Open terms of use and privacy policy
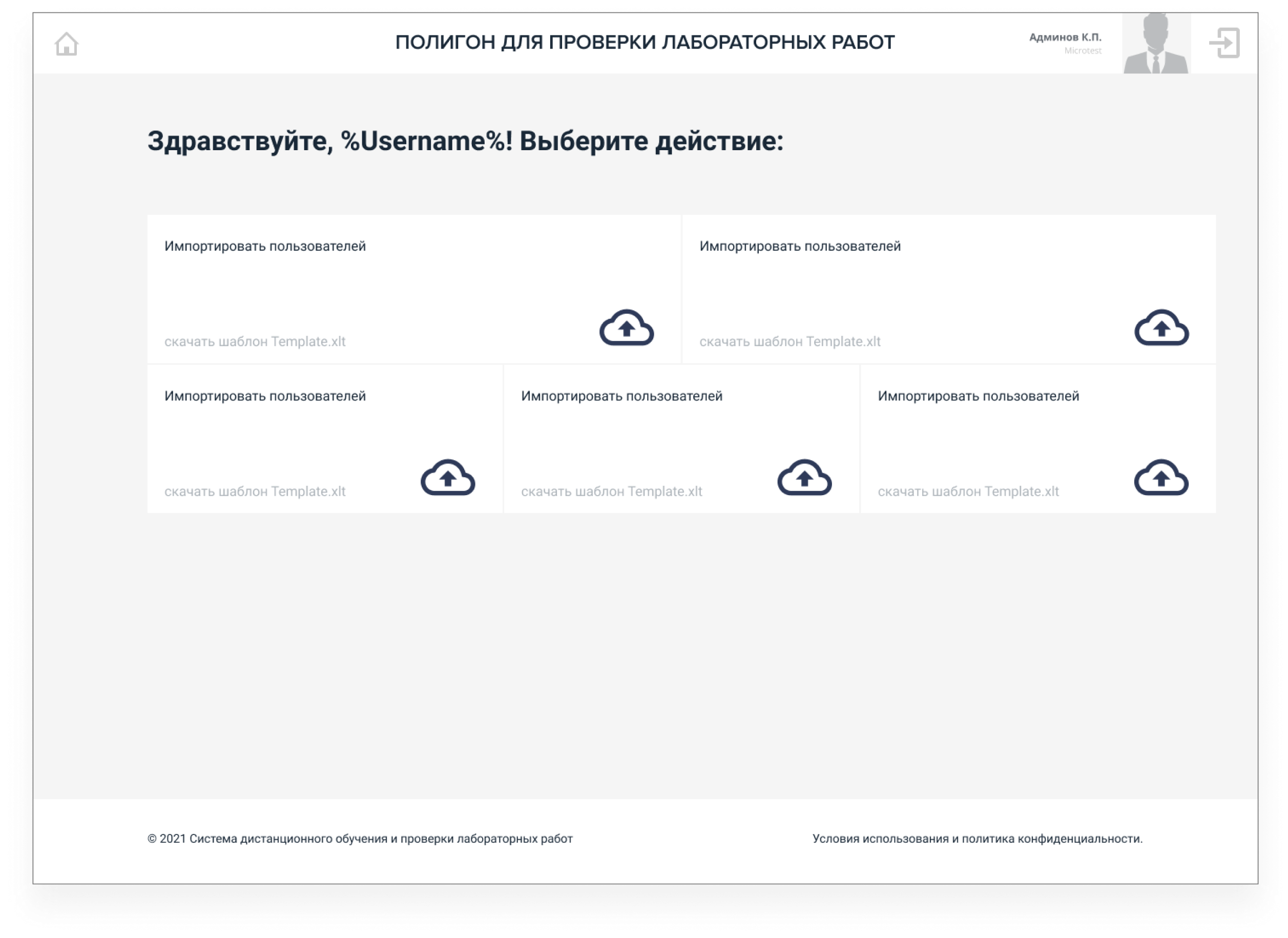The height and width of the screenshot is (938, 1288). (x=978, y=839)
